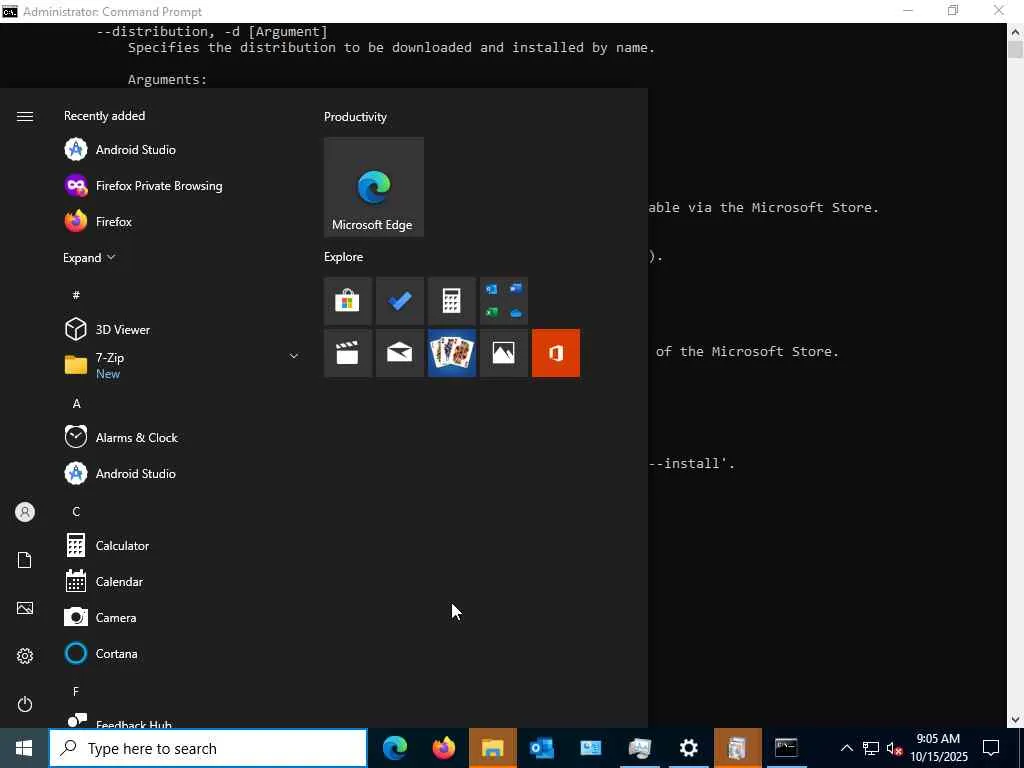The image size is (1024, 768).
Task: Expand the 7-Zip folder
Action: (x=182, y=365)
